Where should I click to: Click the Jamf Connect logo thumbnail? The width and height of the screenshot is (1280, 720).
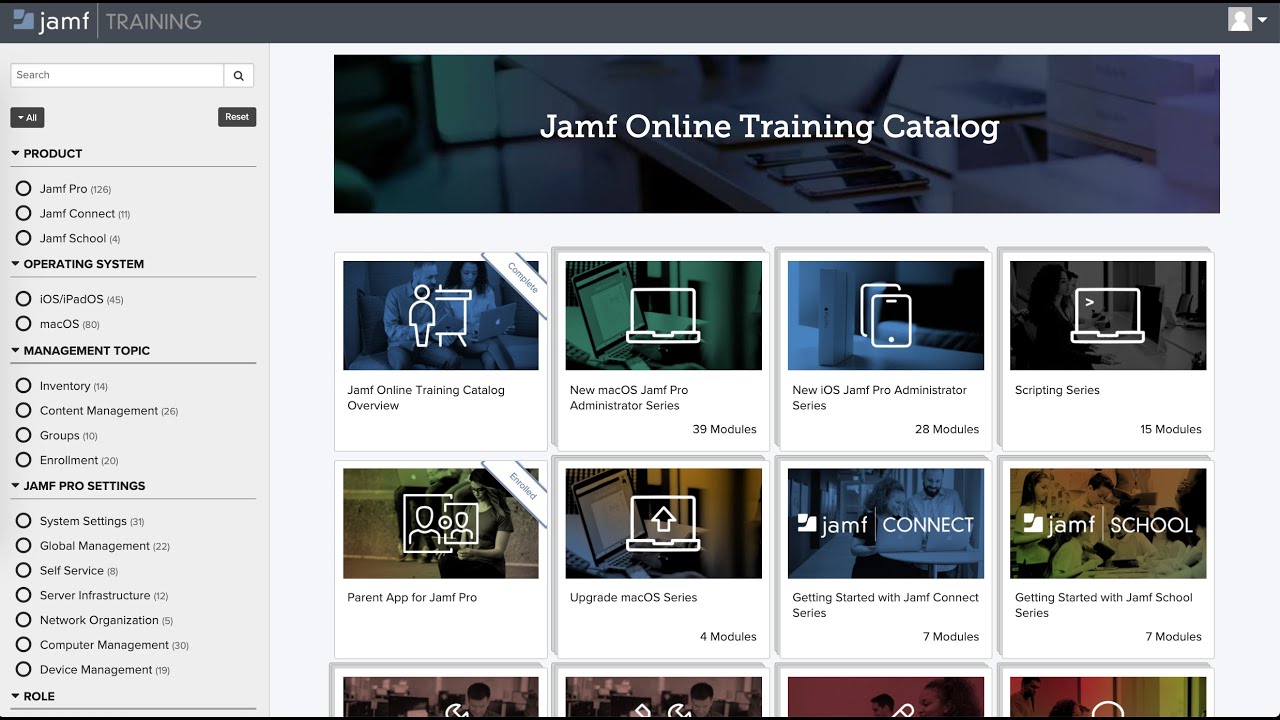tap(885, 523)
